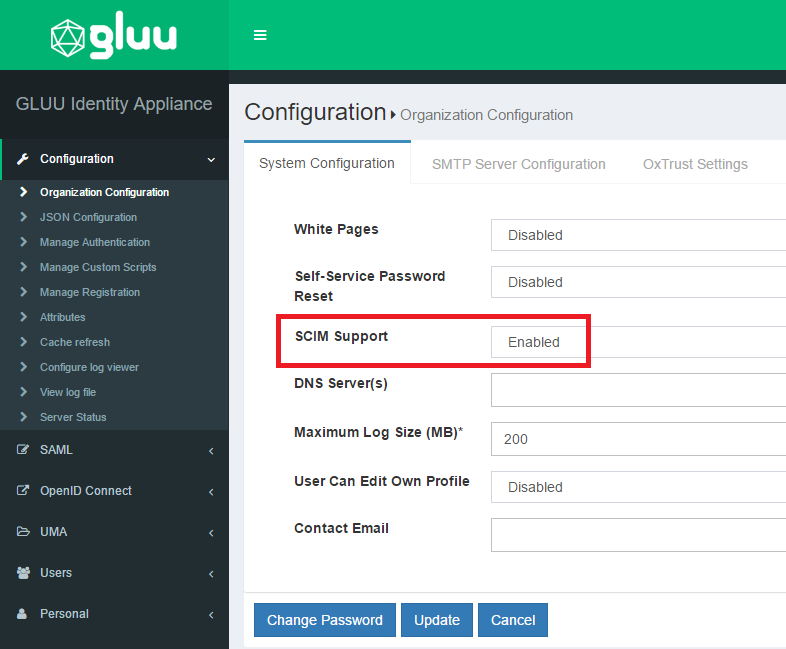
Task: Switch to OxTrust Settings tab
Action: (x=695, y=164)
